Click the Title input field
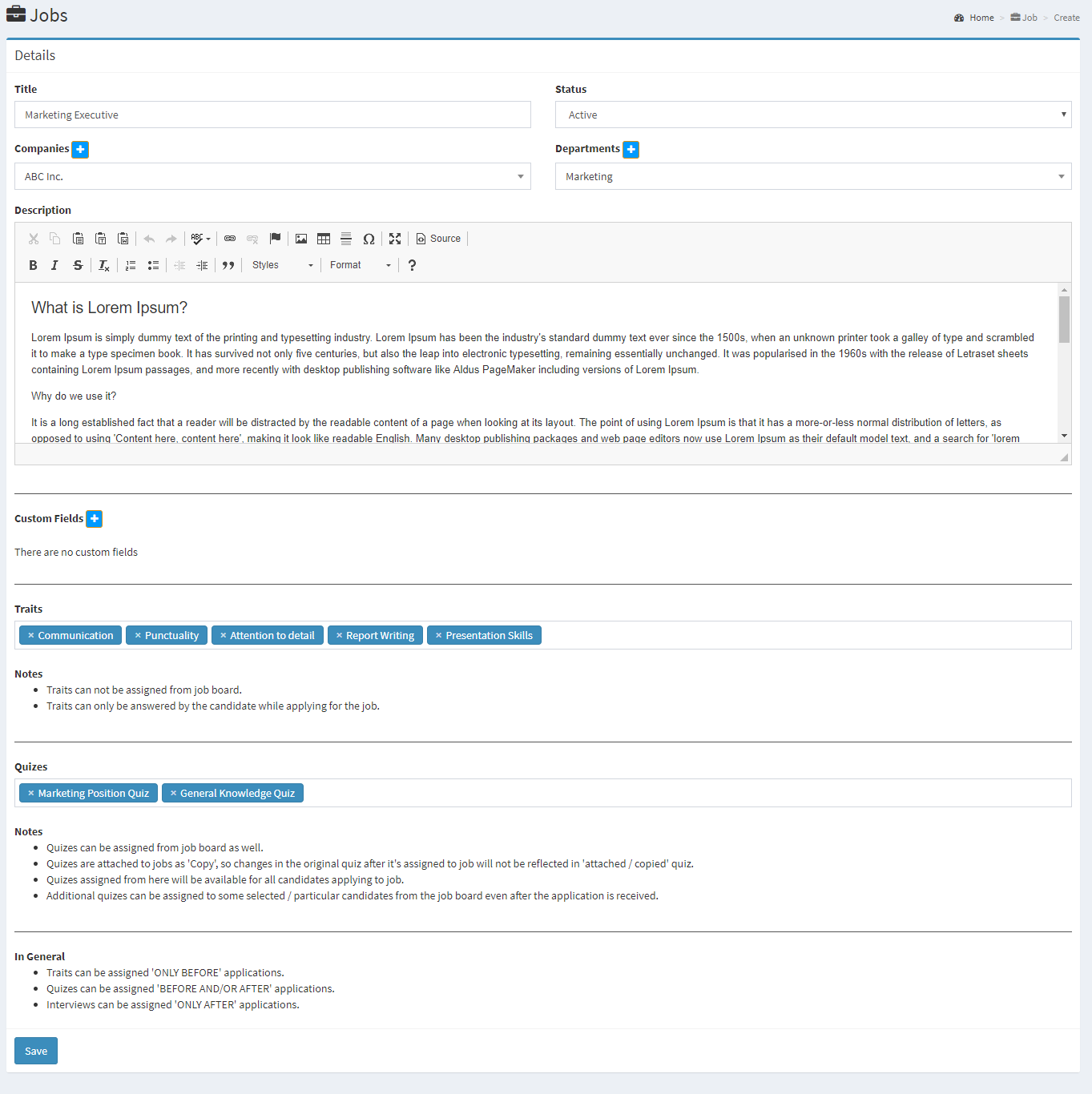Screen dimensions: 1092x1094 [x=272, y=115]
